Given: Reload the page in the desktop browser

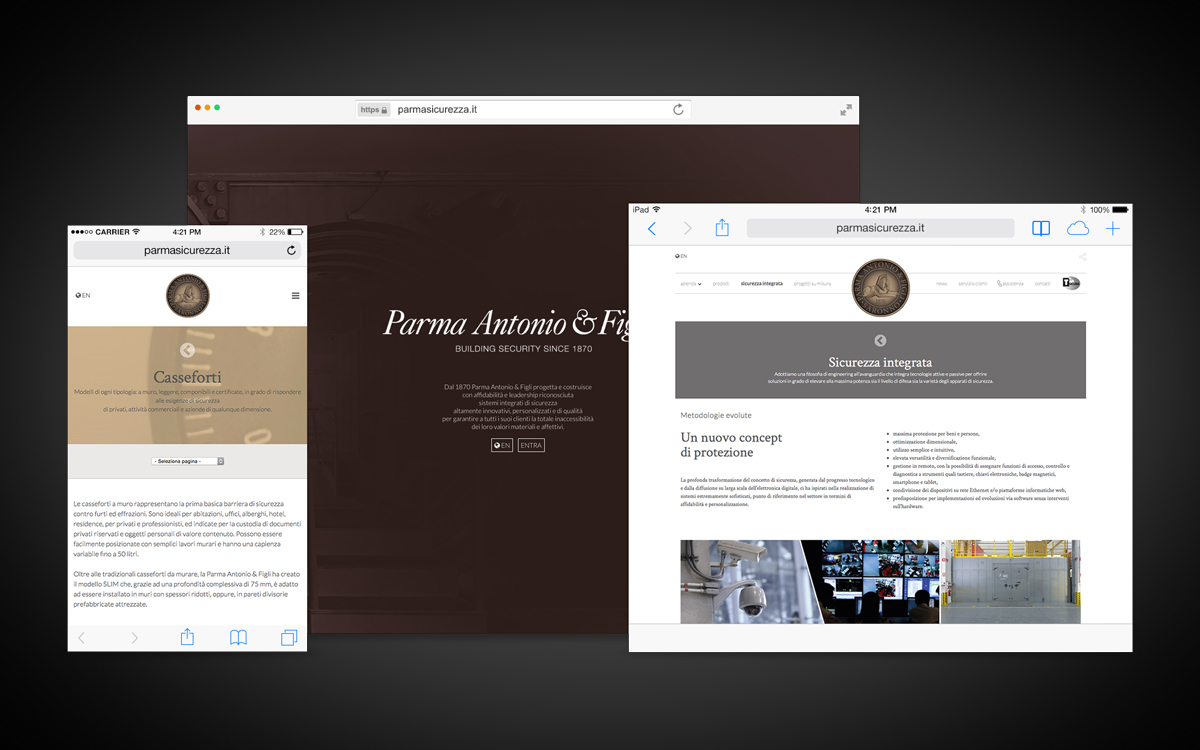Looking at the screenshot, I should click(x=678, y=110).
